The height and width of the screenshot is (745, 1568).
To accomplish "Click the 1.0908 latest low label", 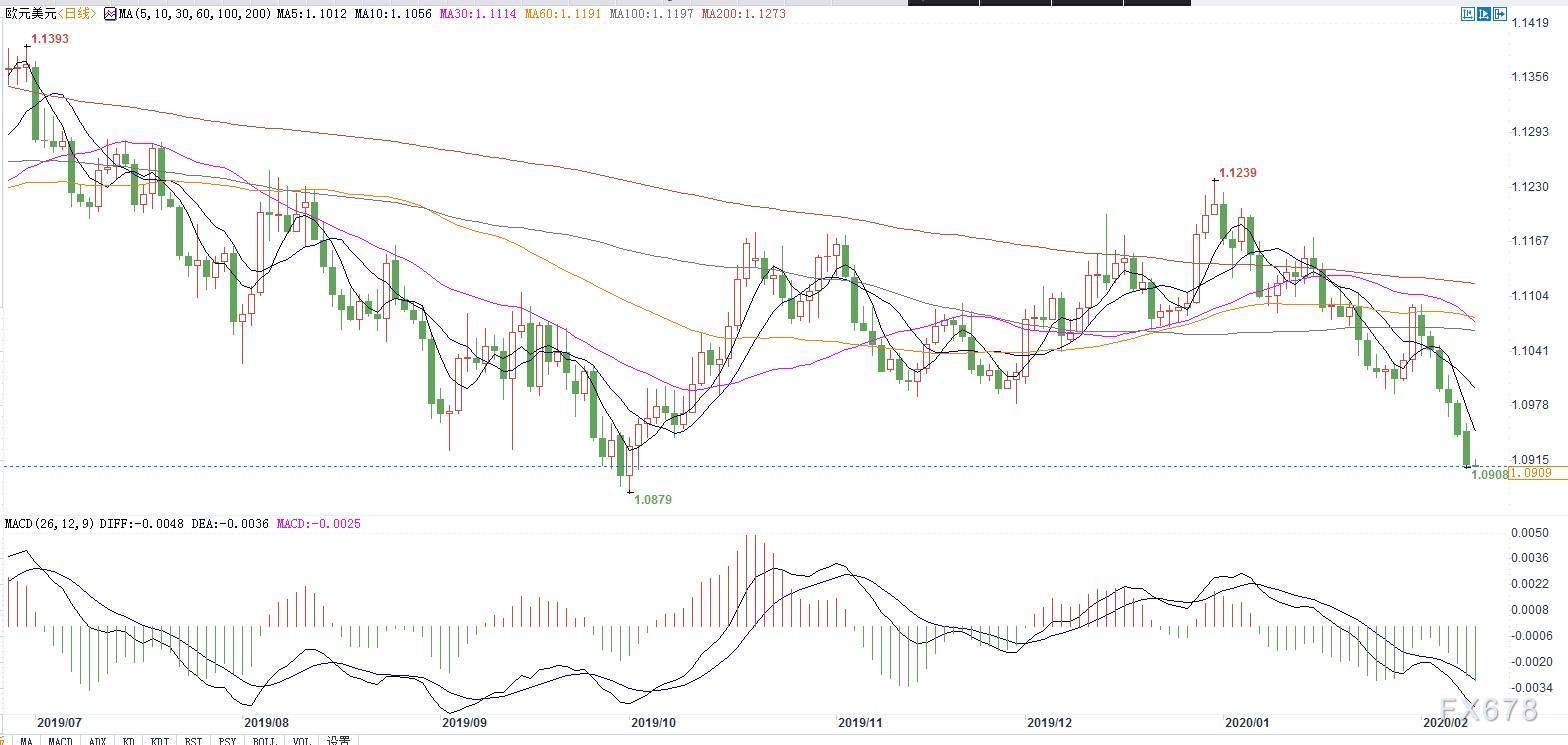I will tap(1489, 475).
